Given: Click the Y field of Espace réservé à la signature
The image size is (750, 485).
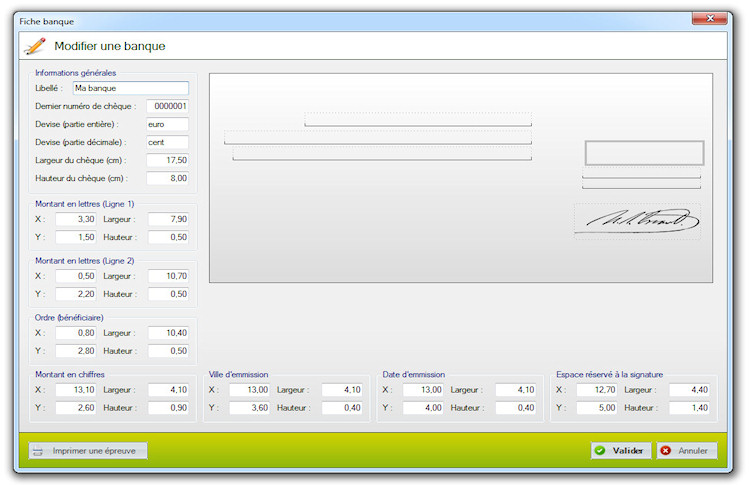Looking at the screenshot, I should (x=596, y=408).
